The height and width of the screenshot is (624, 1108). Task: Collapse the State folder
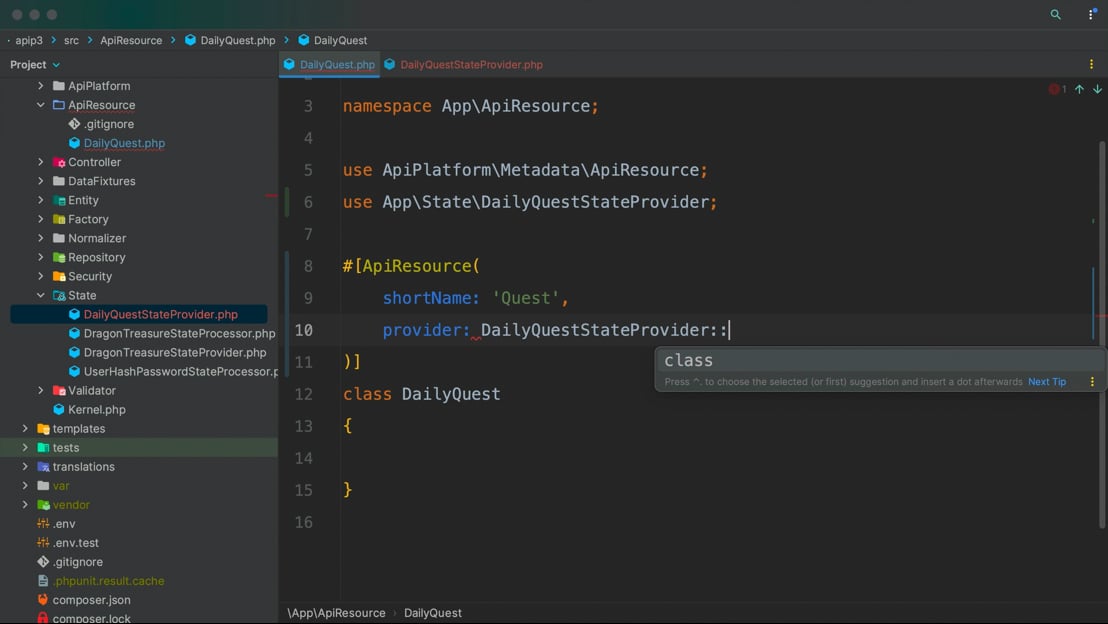[x=41, y=295]
